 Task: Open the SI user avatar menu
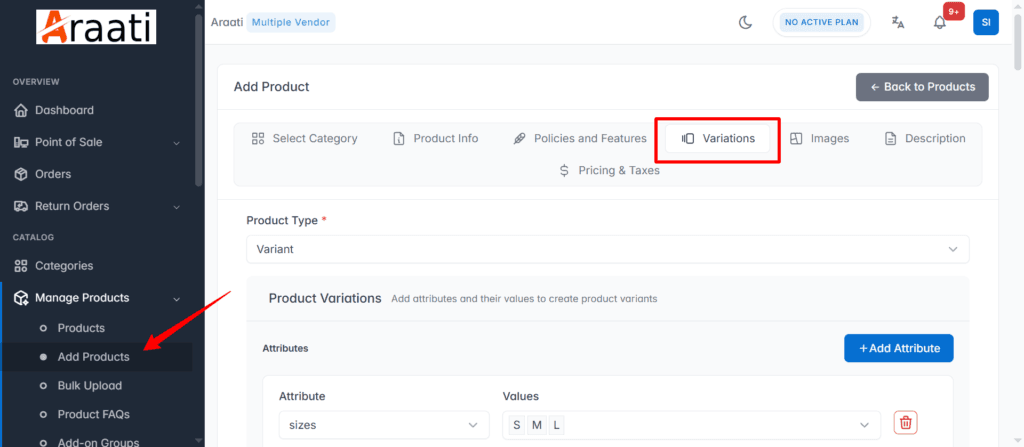pyautogui.click(x=986, y=22)
